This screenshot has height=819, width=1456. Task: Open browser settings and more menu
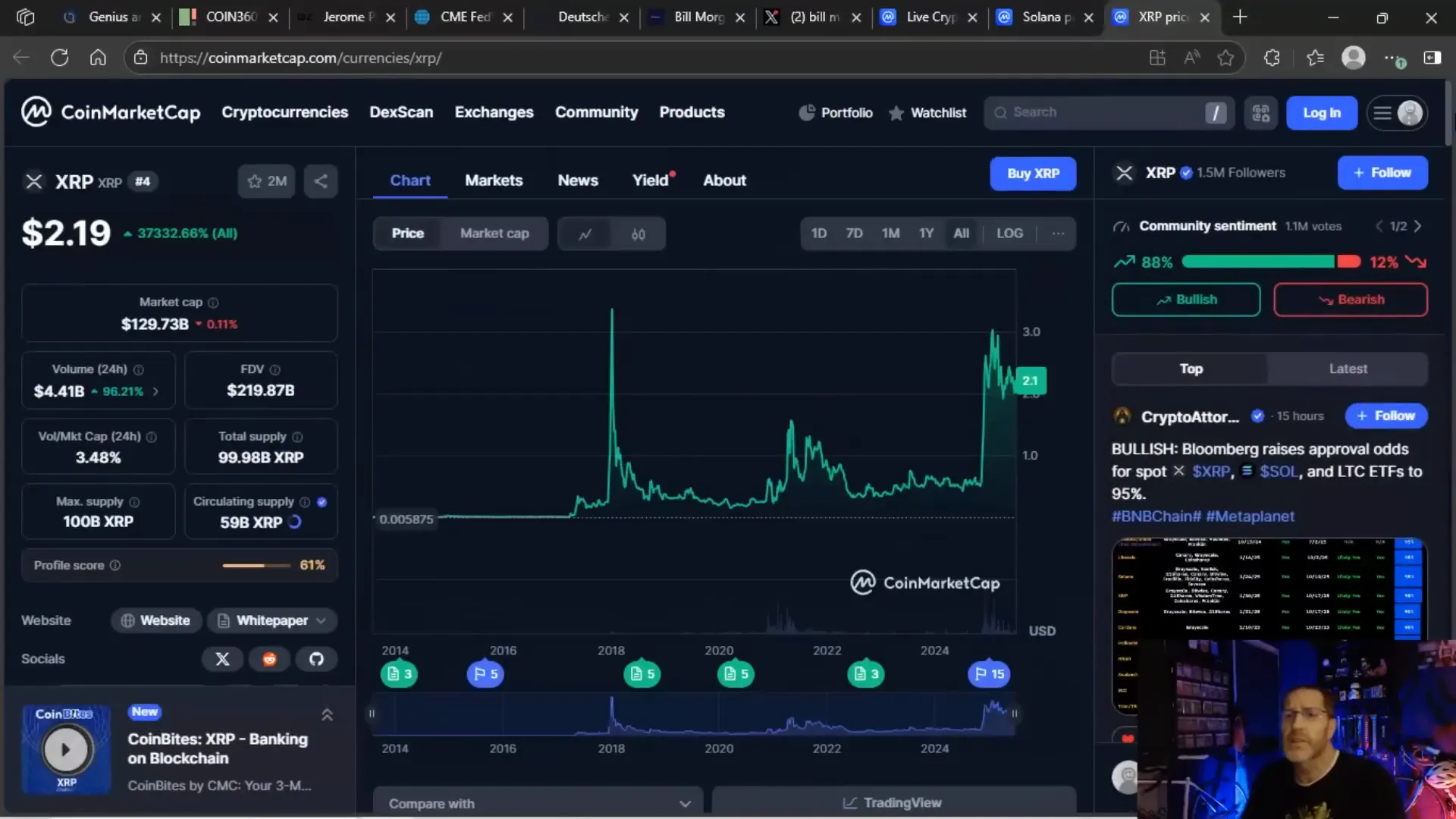pyautogui.click(x=1394, y=58)
